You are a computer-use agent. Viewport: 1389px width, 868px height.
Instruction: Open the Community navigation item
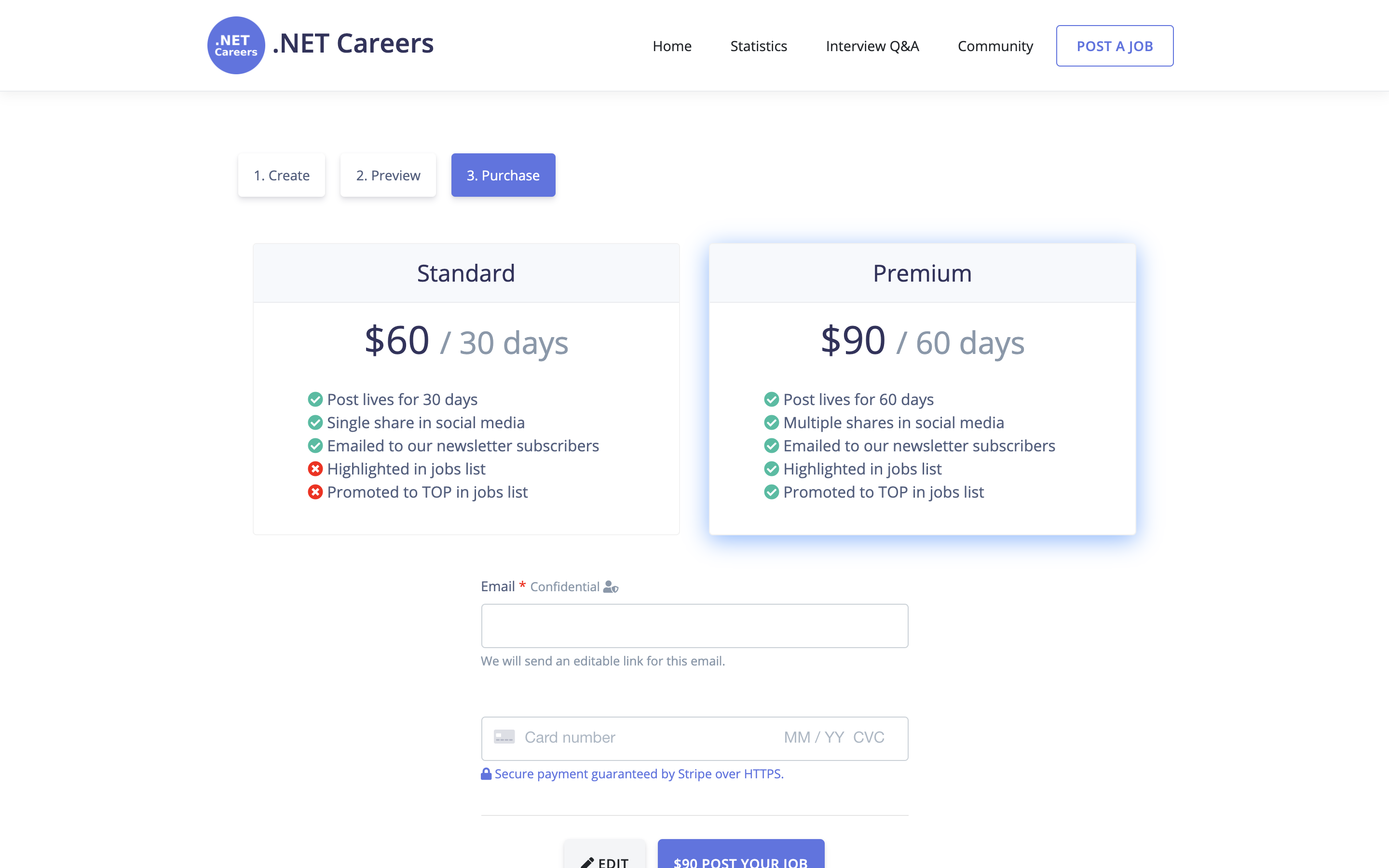994,45
